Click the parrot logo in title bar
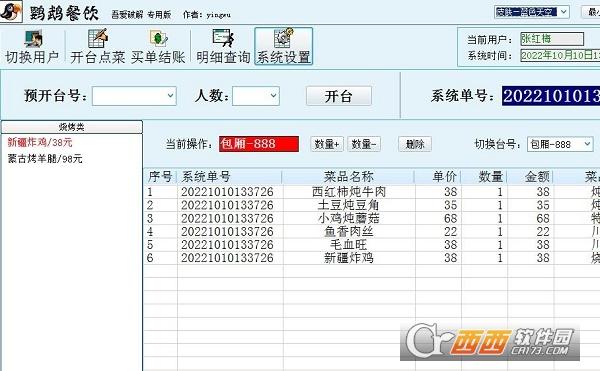The image size is (600, 371). 11,11
